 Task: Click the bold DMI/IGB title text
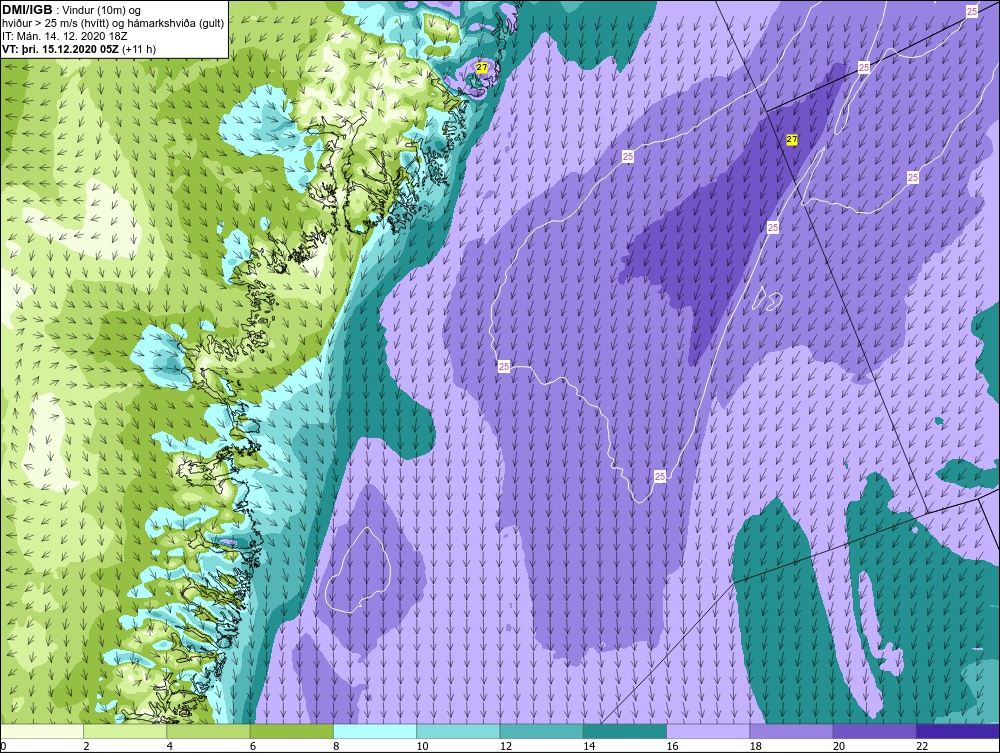coord(27,10)
